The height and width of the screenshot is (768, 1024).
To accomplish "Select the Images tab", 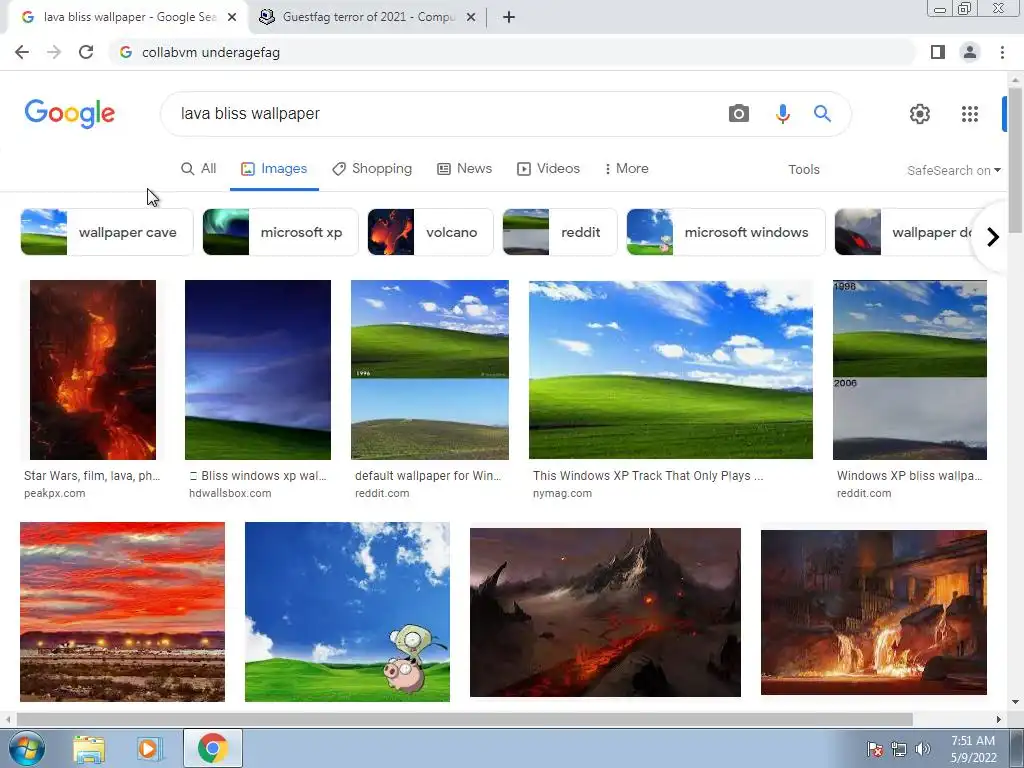I will 274,168.
